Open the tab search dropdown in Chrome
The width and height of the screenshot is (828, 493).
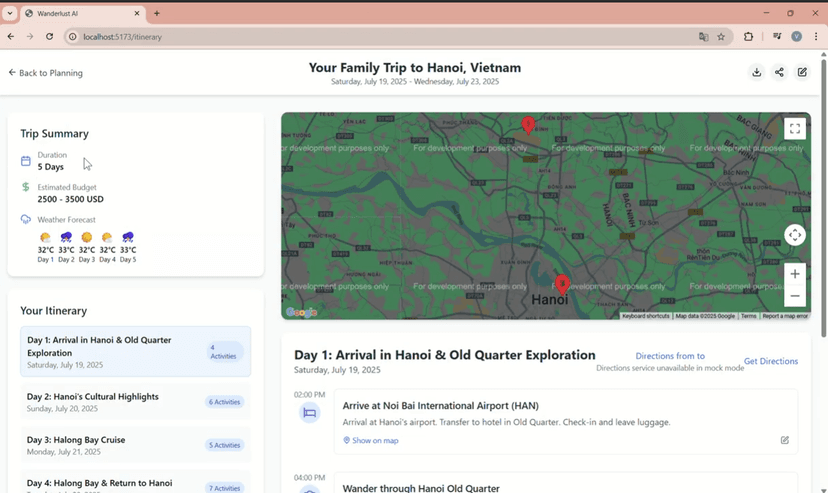click(10, 13)
